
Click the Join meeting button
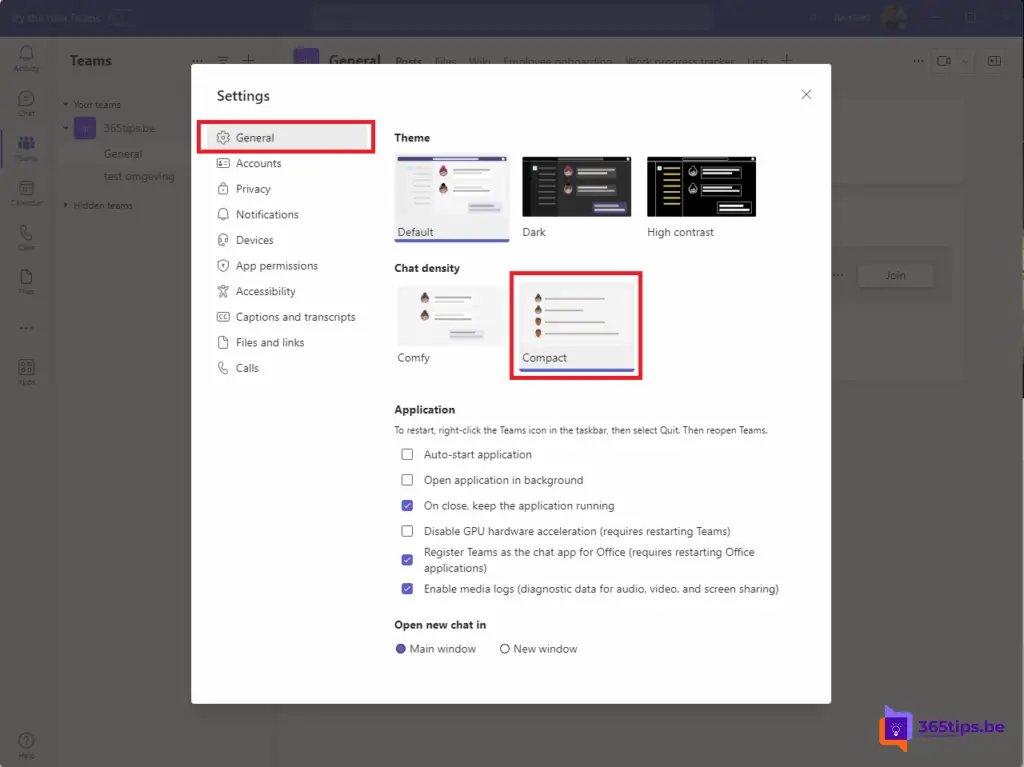click(x=895, y=276)
